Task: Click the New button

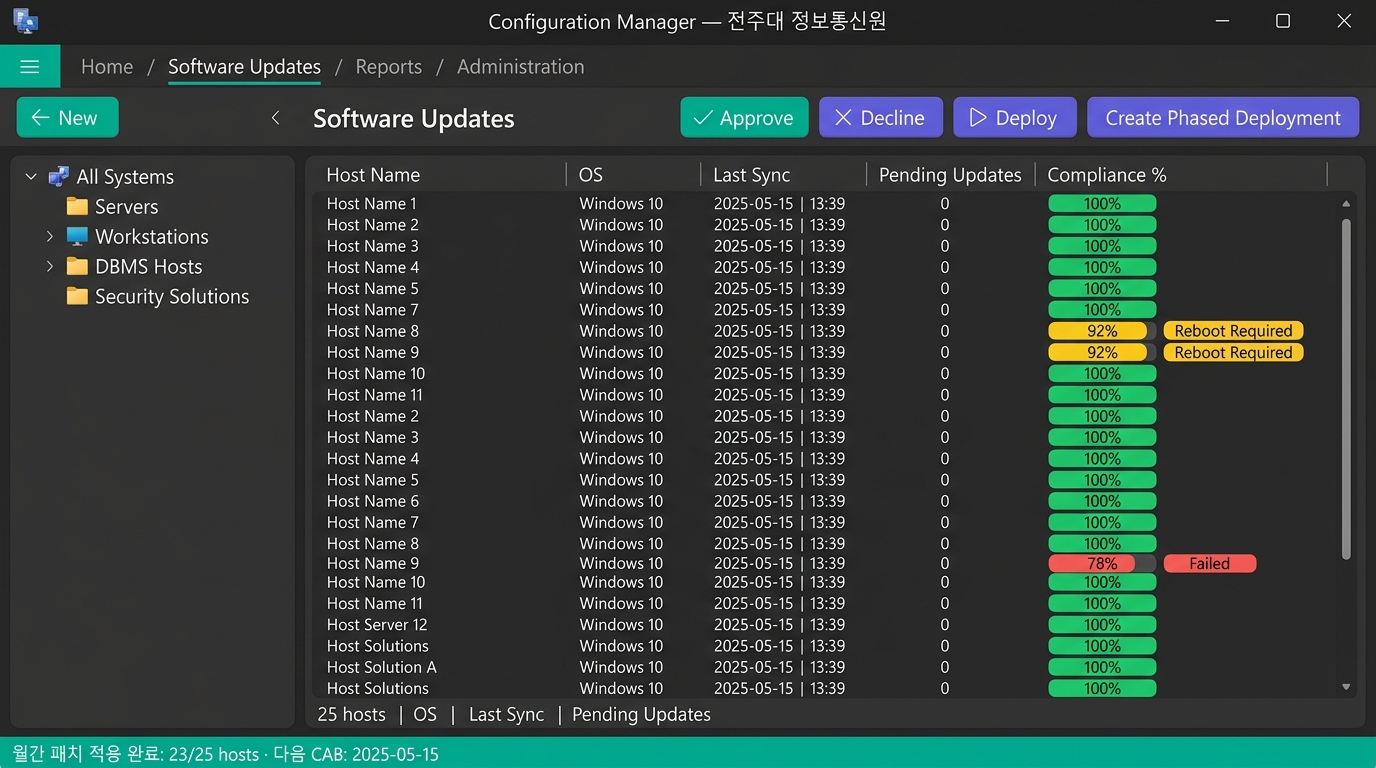Action: click(x=67, y=117)
